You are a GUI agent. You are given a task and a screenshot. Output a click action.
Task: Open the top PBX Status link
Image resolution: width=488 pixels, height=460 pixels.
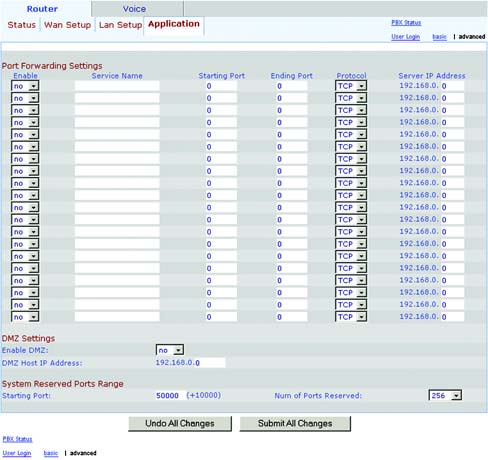pos(406,23)
